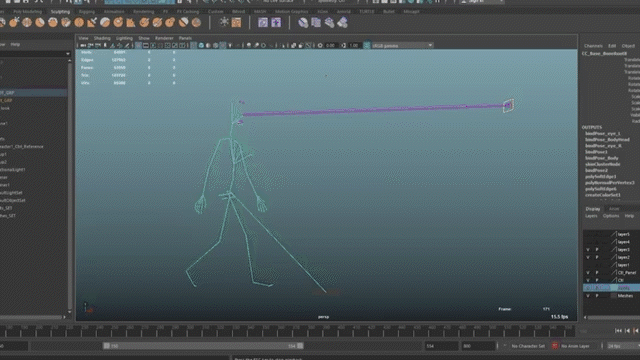Click the first purple square shelf icon
The width and height of the screenshot is (640, 360).
coord(263,22)
